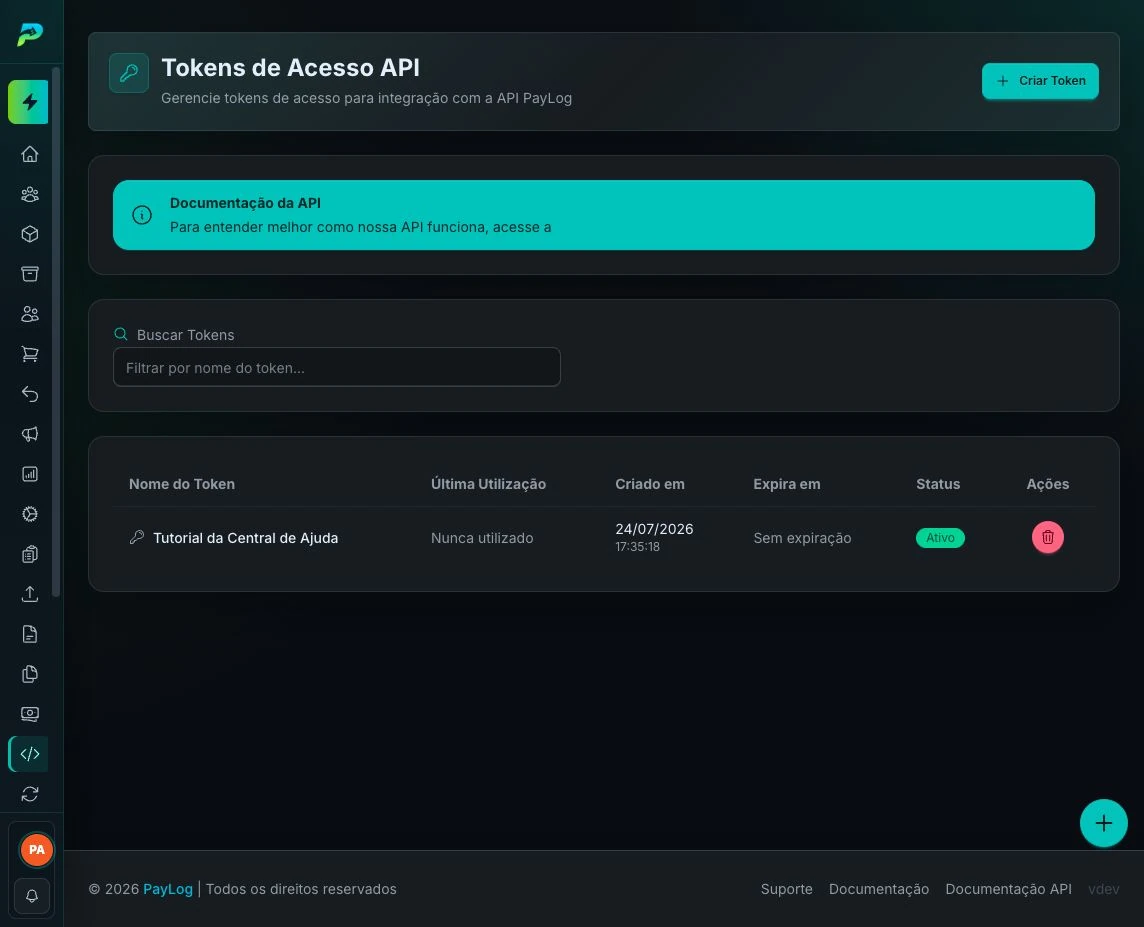Open the Documentação API footer link
The width and height of the screenshot is (1144, 927).
pos(1009,889)
